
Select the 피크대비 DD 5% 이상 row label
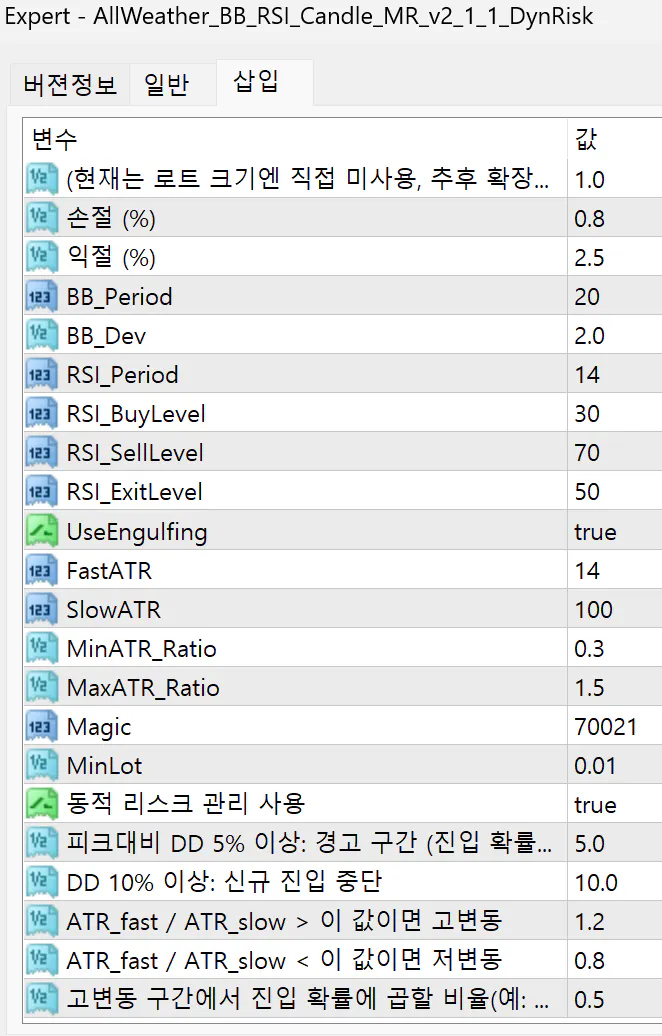tap(309, 842)
